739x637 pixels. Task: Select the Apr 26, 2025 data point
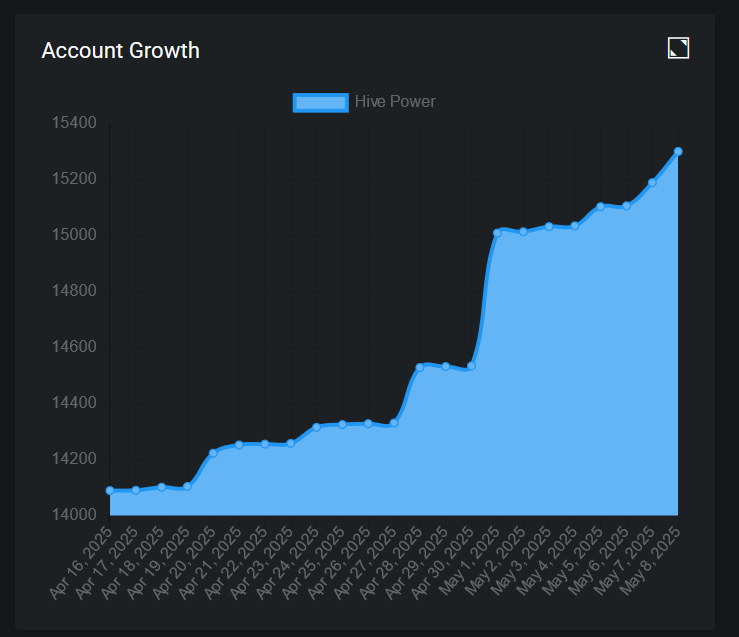tap(368, 423)
